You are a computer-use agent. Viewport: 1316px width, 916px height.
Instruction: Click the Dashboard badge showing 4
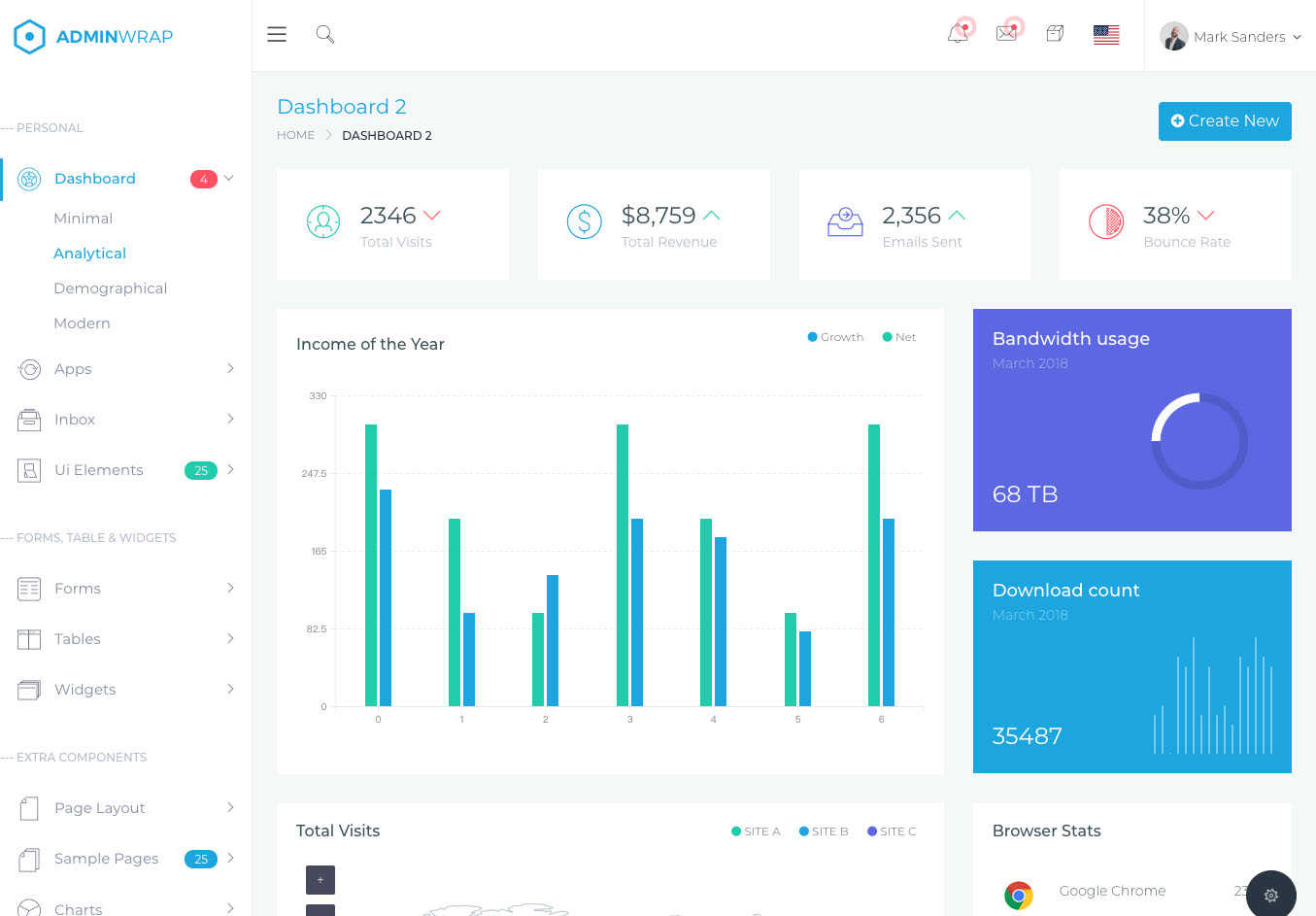click(203, 179)
